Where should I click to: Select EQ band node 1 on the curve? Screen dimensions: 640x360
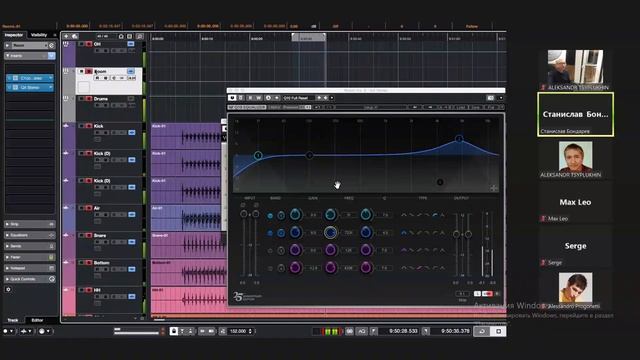[x=258, y=156]
